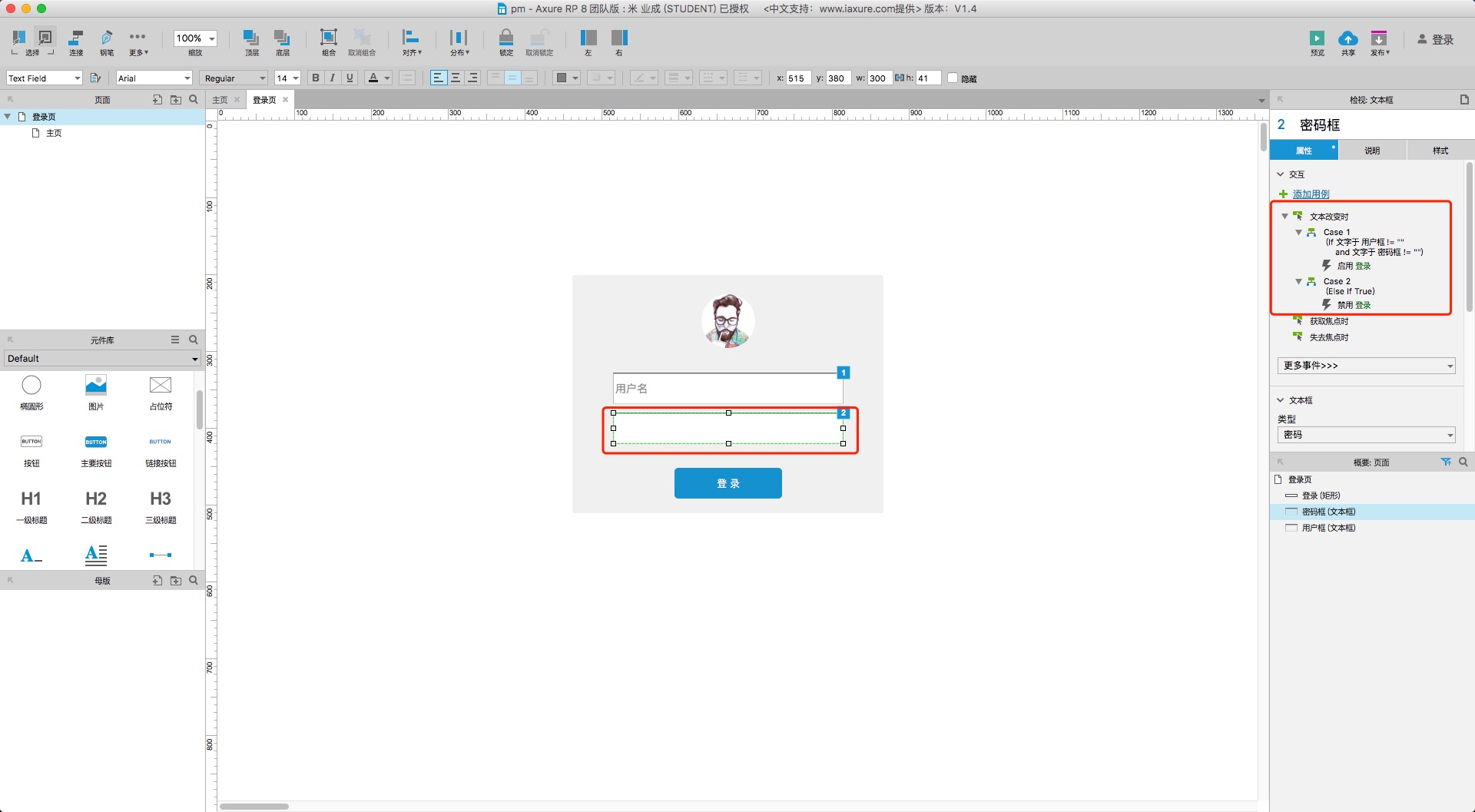
Task: Open the font size 14 dropdown
Action: (287, 78)
